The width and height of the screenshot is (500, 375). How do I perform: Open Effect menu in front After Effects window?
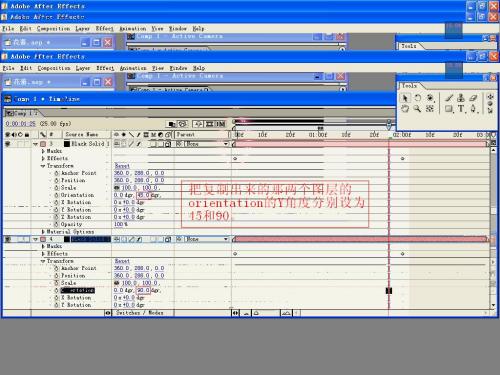tap(105, 68)
